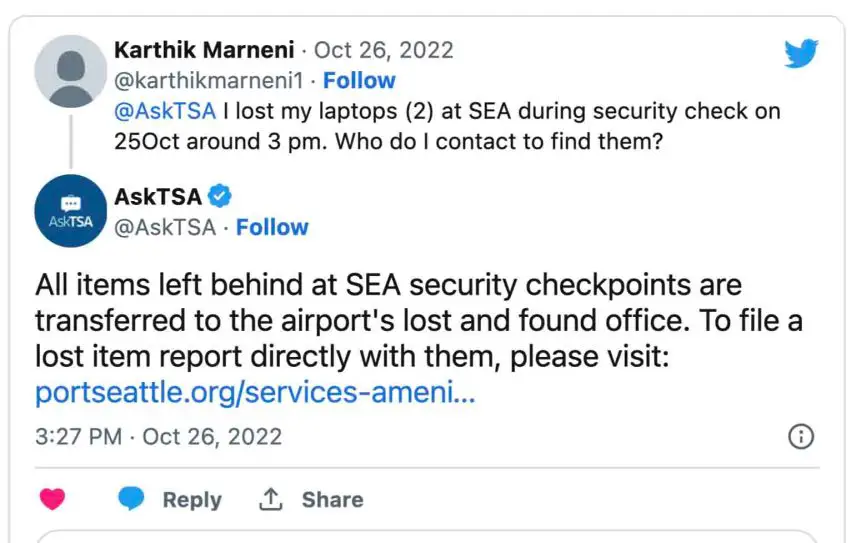Follow @karthikmarneni1
This screenshot has height=543, width=861.
359,81
